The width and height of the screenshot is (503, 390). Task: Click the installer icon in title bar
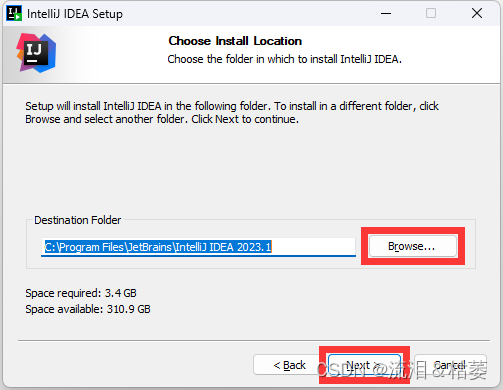coord(14,13)
